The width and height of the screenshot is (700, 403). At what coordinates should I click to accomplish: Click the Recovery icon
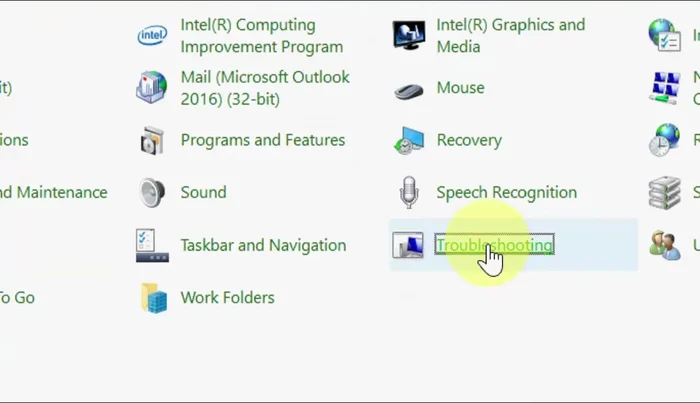point(408,141)
